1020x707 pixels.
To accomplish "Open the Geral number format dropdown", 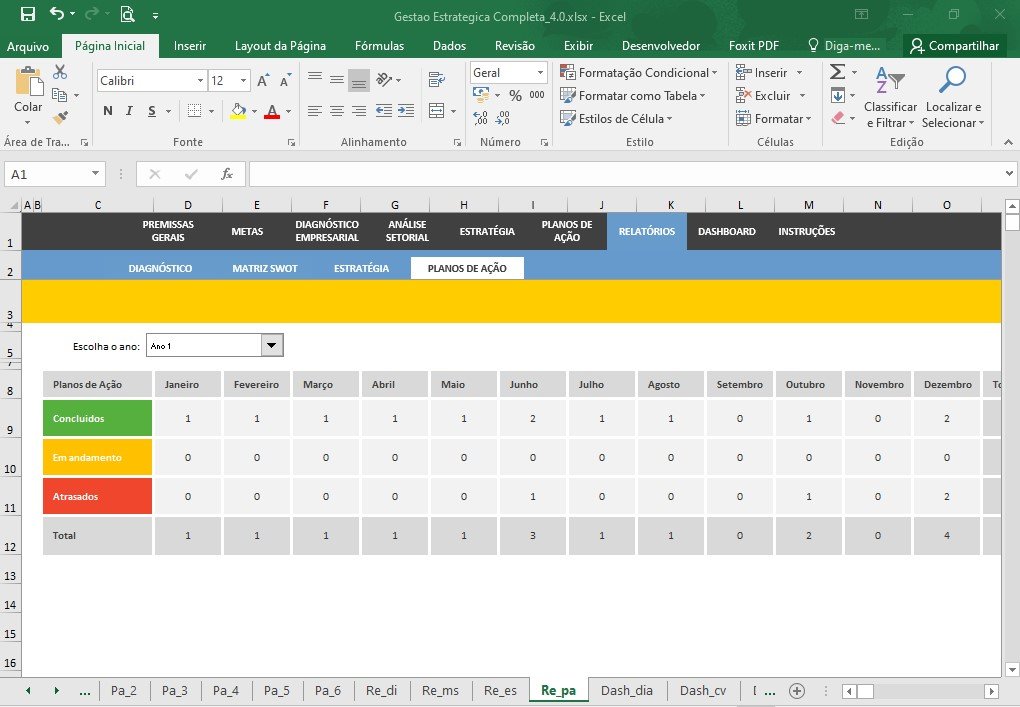I will coord(540,73).
